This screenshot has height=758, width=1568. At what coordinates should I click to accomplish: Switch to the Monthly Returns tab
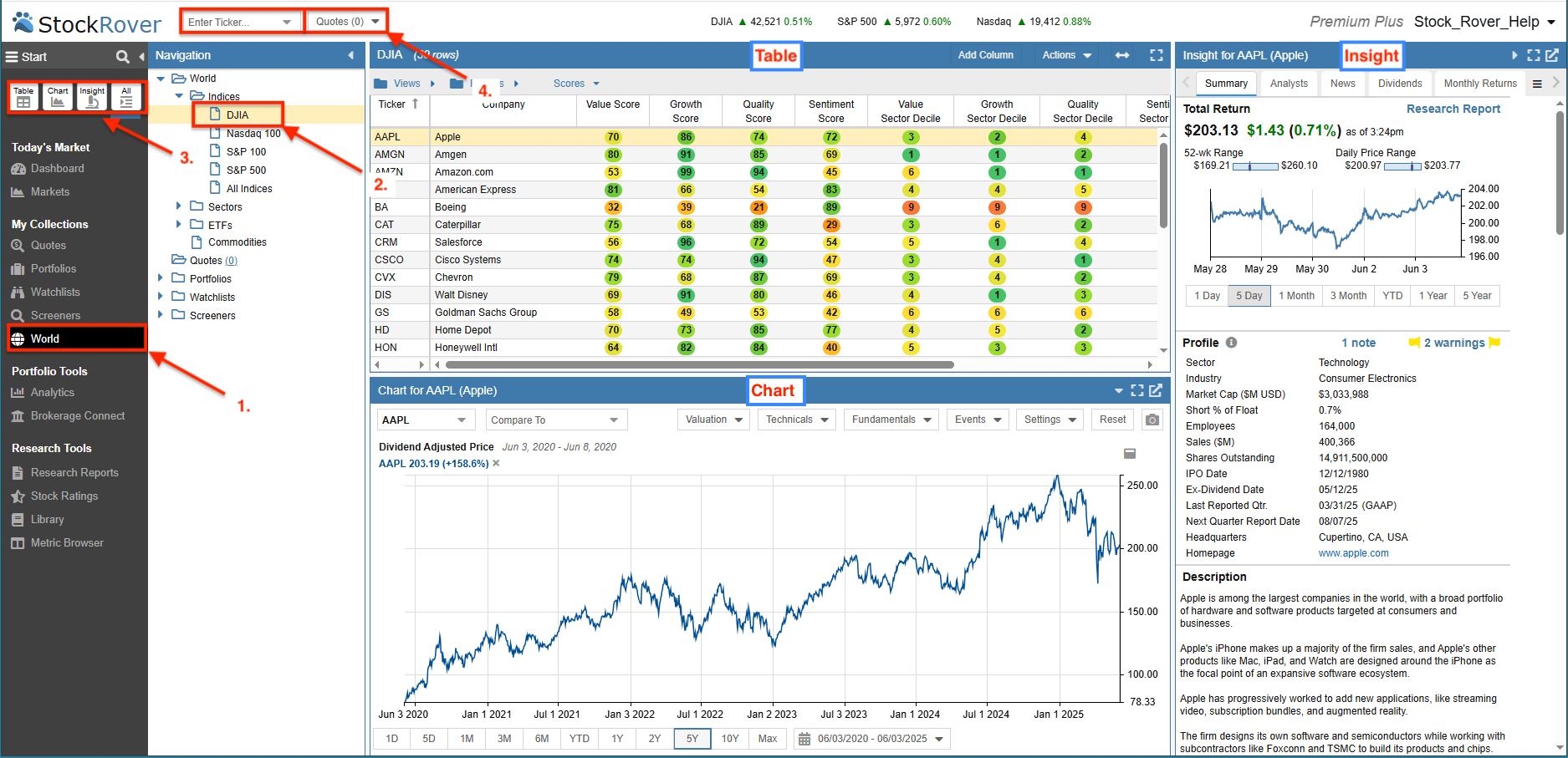point(1480,84)
